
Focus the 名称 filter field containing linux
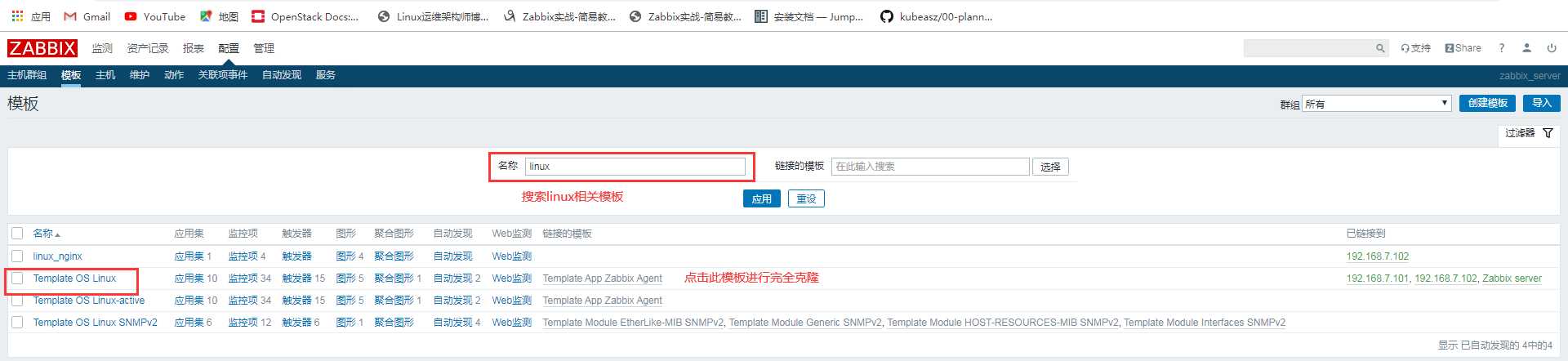[x=635, y=167]
